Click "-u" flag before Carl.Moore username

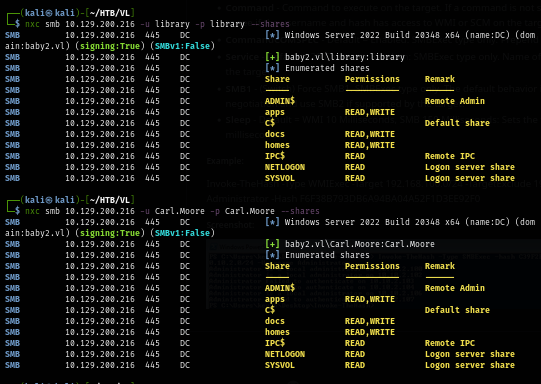tap(145, 211)
